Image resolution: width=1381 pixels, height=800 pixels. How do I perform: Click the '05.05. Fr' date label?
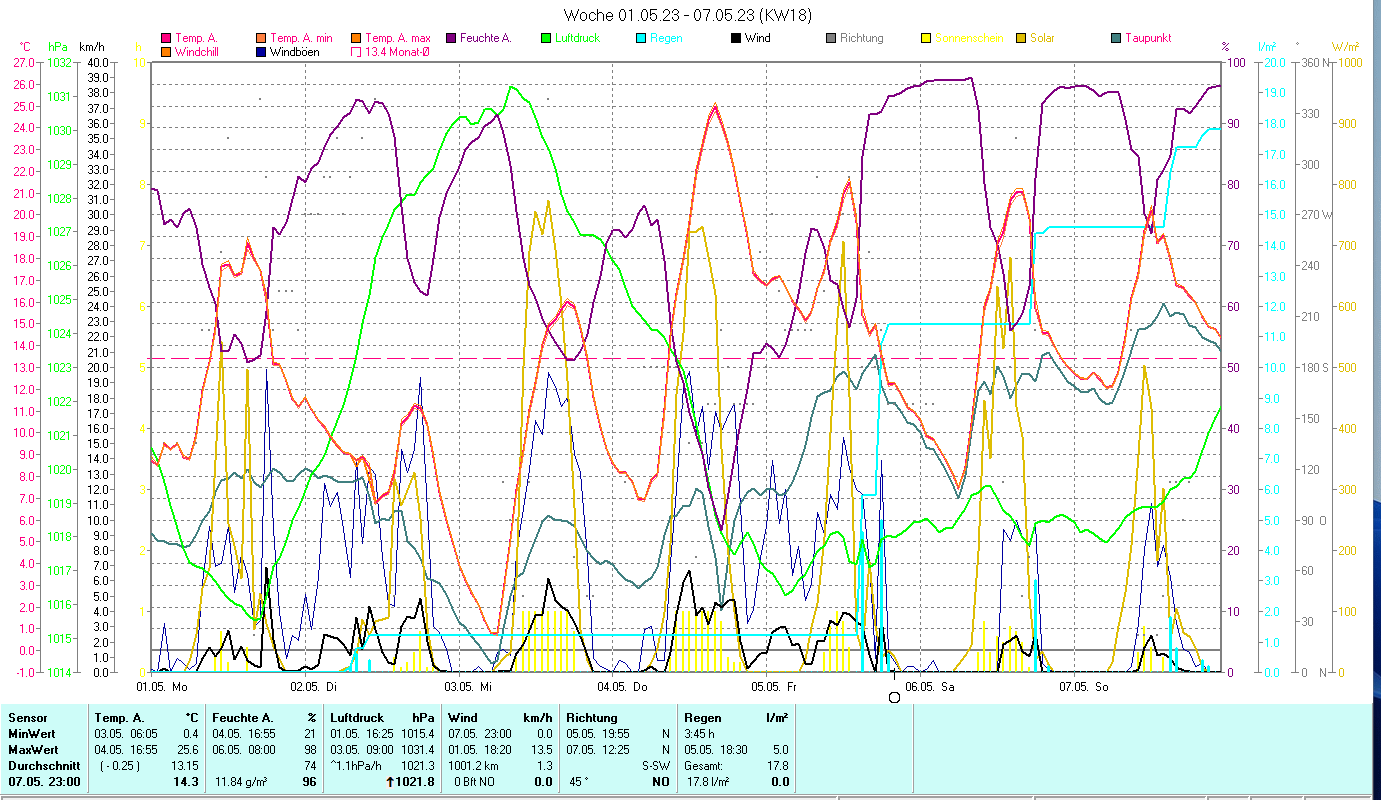point(774,687)
